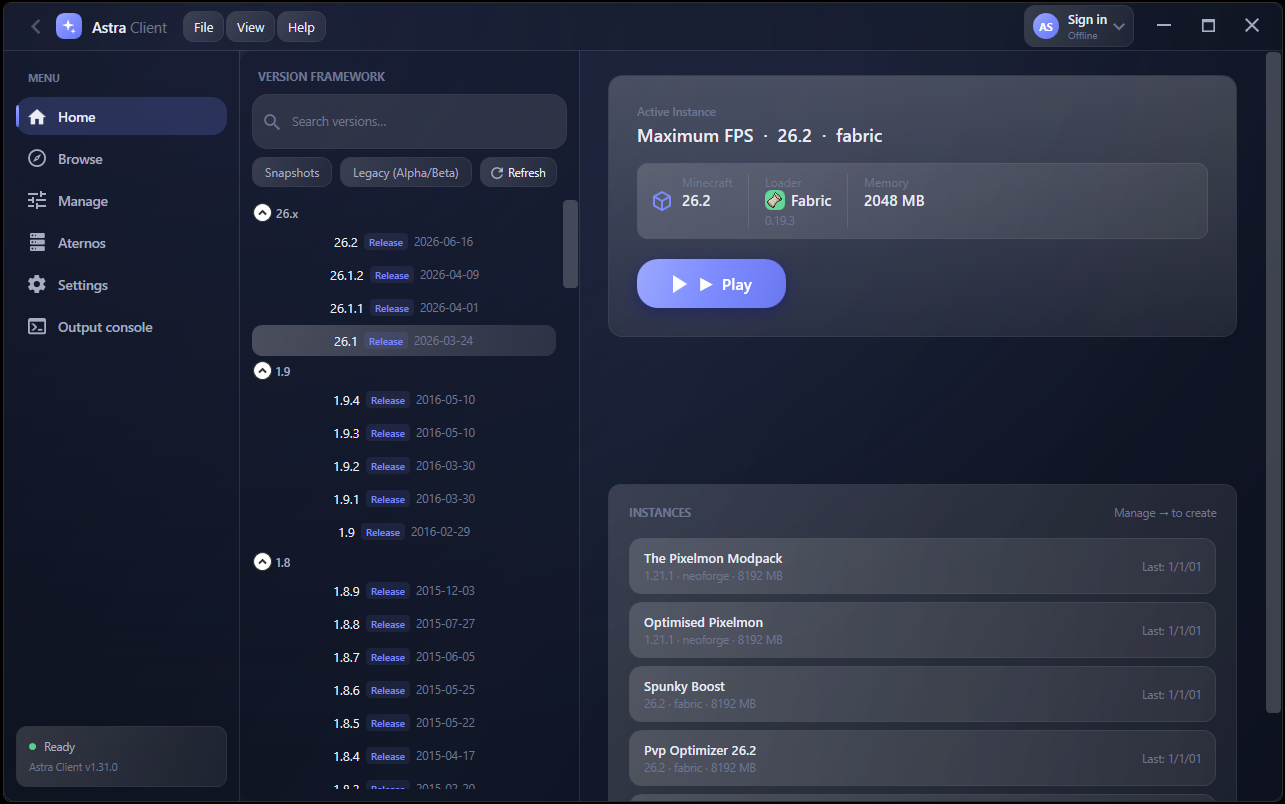
Task: Select version 1.8.9 release
Action: tap(404, 591)
